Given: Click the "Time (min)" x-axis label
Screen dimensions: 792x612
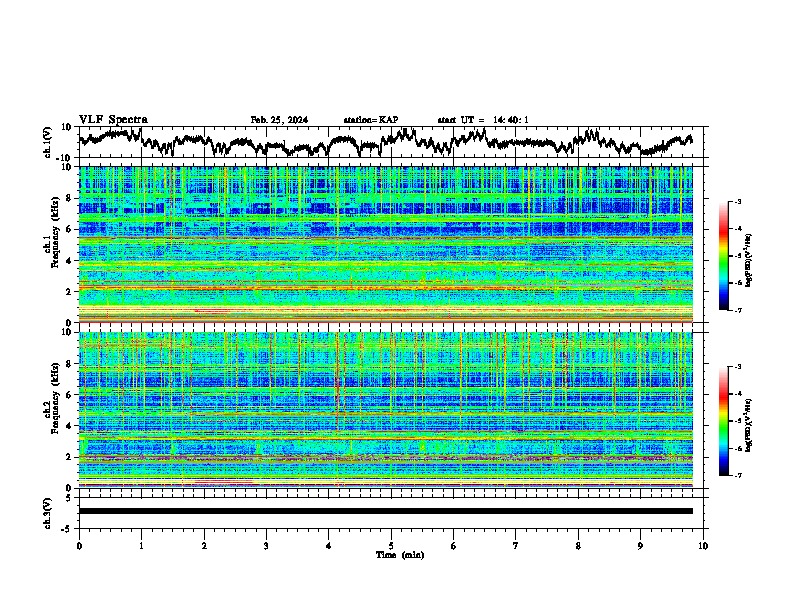Looking at the screenshot, I should click(400, 555).
